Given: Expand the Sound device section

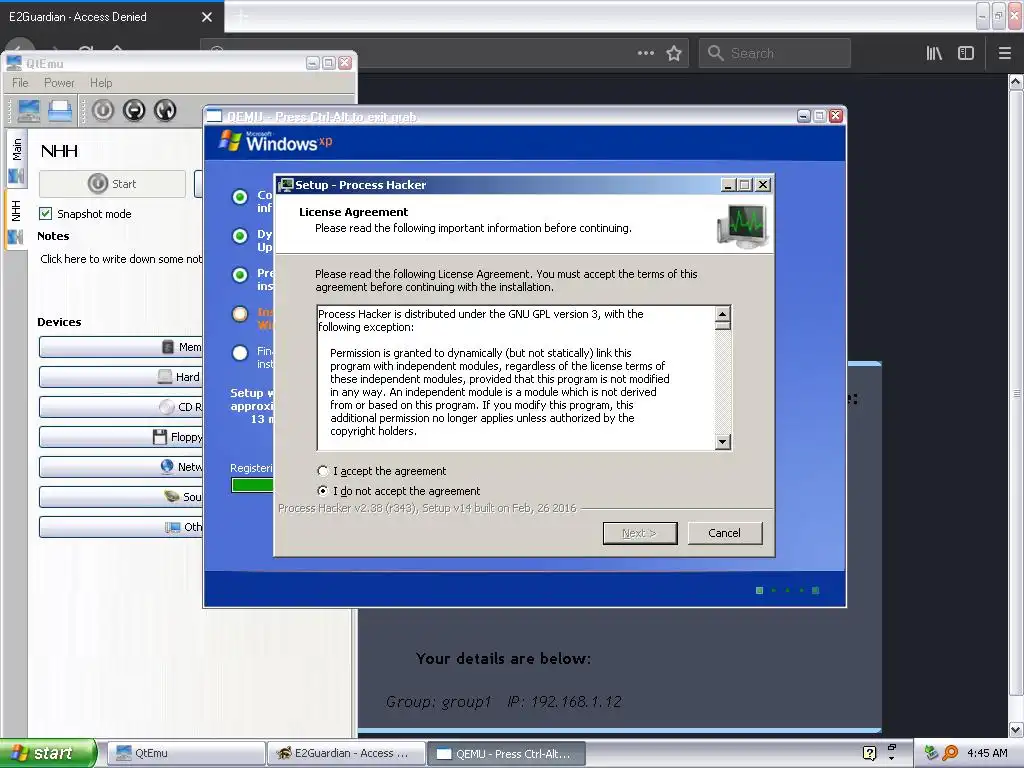Looking at the screenshot, I should (x=121, y=497).
